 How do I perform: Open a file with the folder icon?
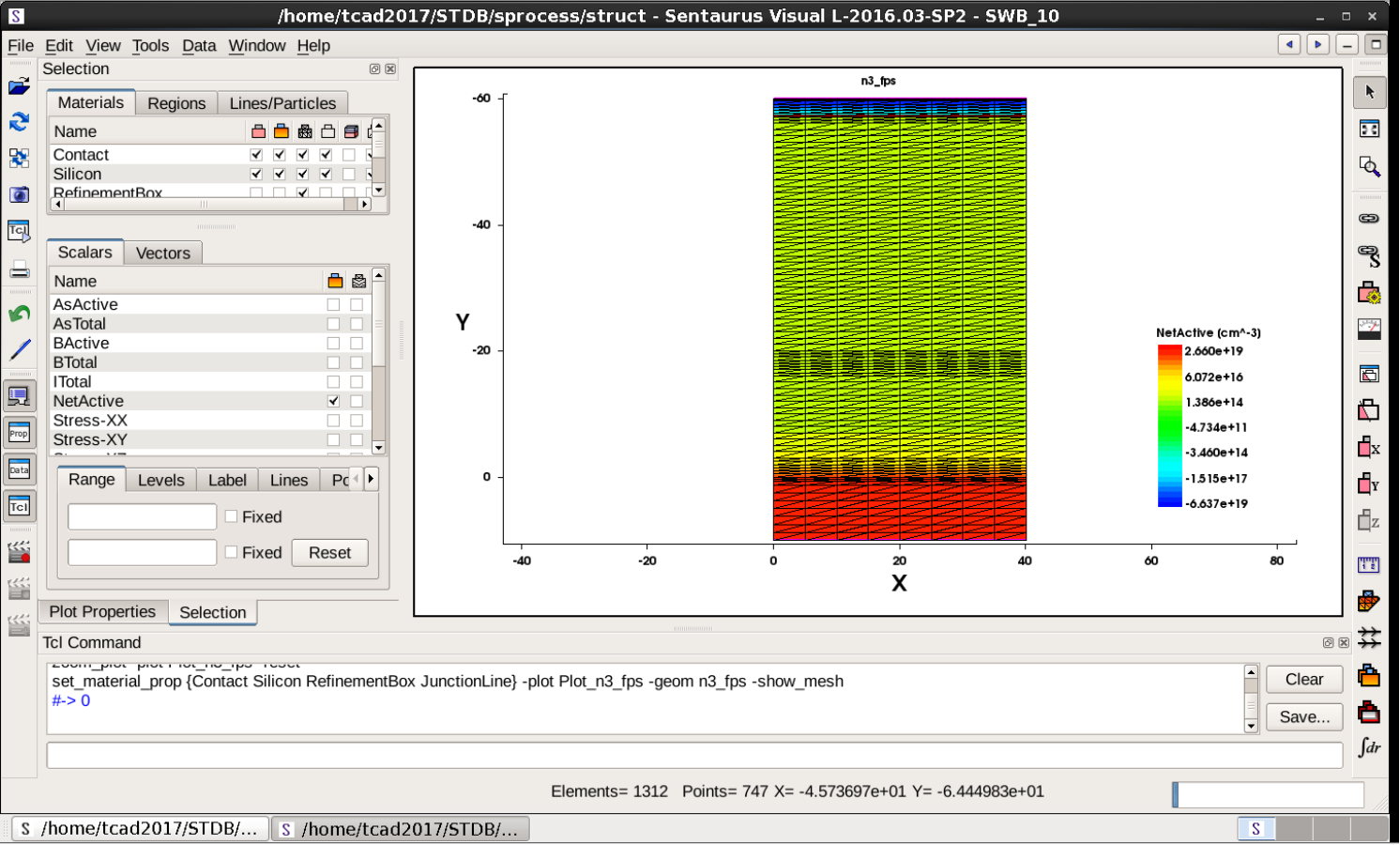[19, 86]
